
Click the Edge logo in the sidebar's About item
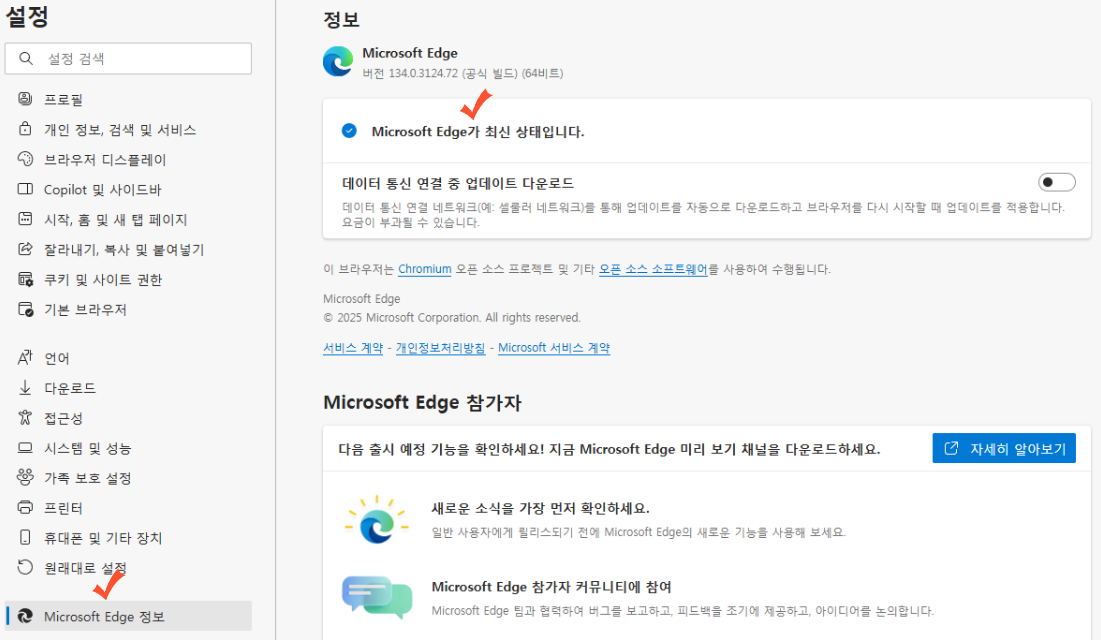[x=25, y=616]
